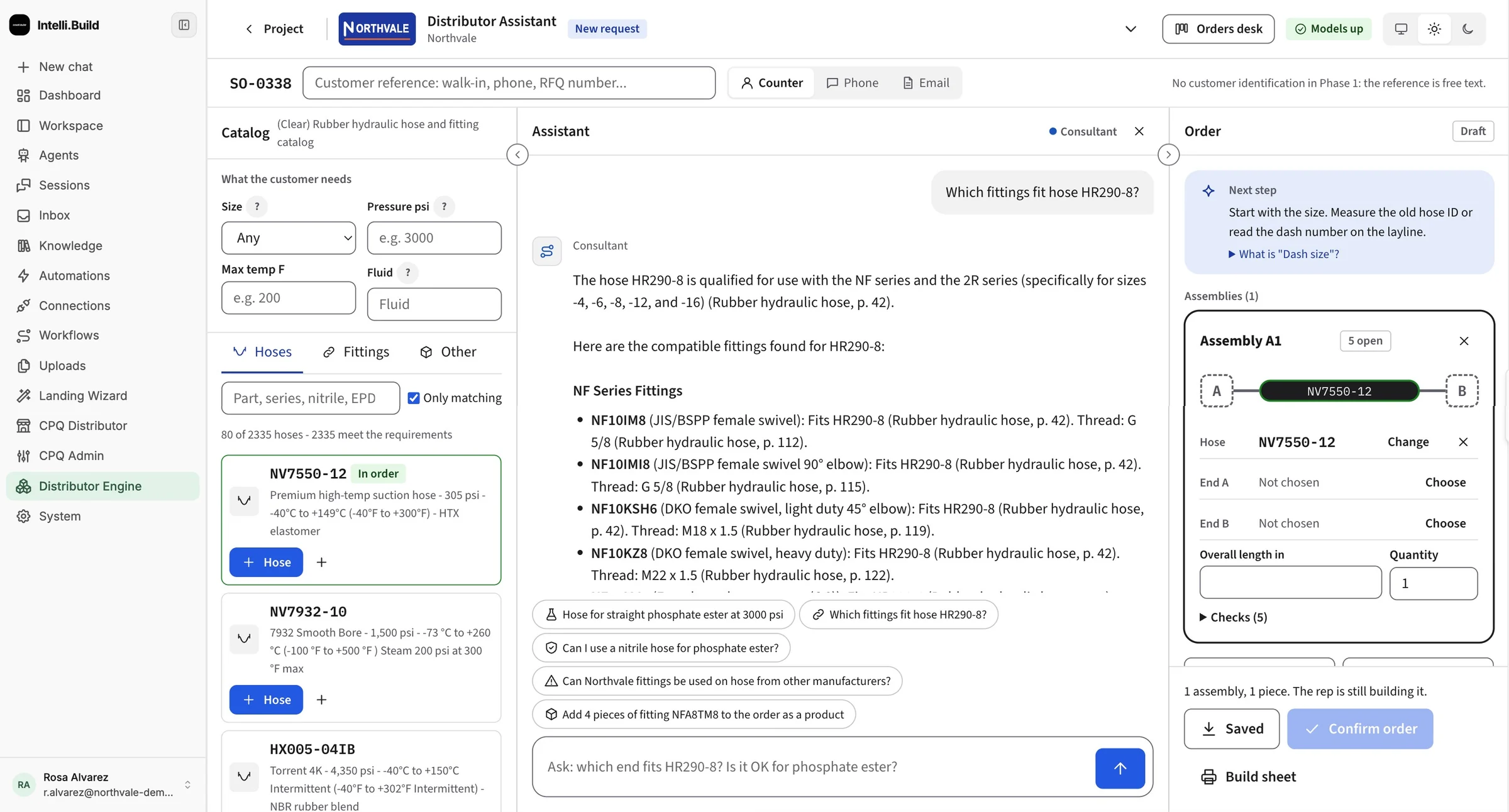The height and width of the screenshot is (812, 1509).
Task: Select Email channel
Action: (x=926, y=83)
